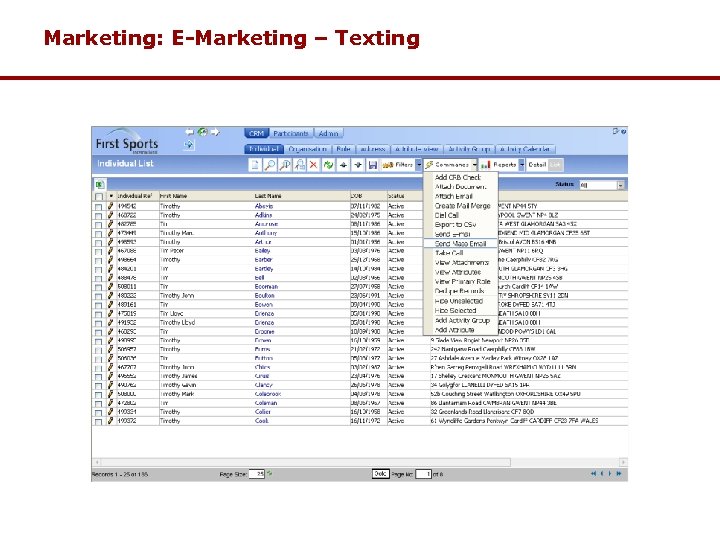
Task: Click the horizontal scrollbar below the grid
Action: pos(360,462)
